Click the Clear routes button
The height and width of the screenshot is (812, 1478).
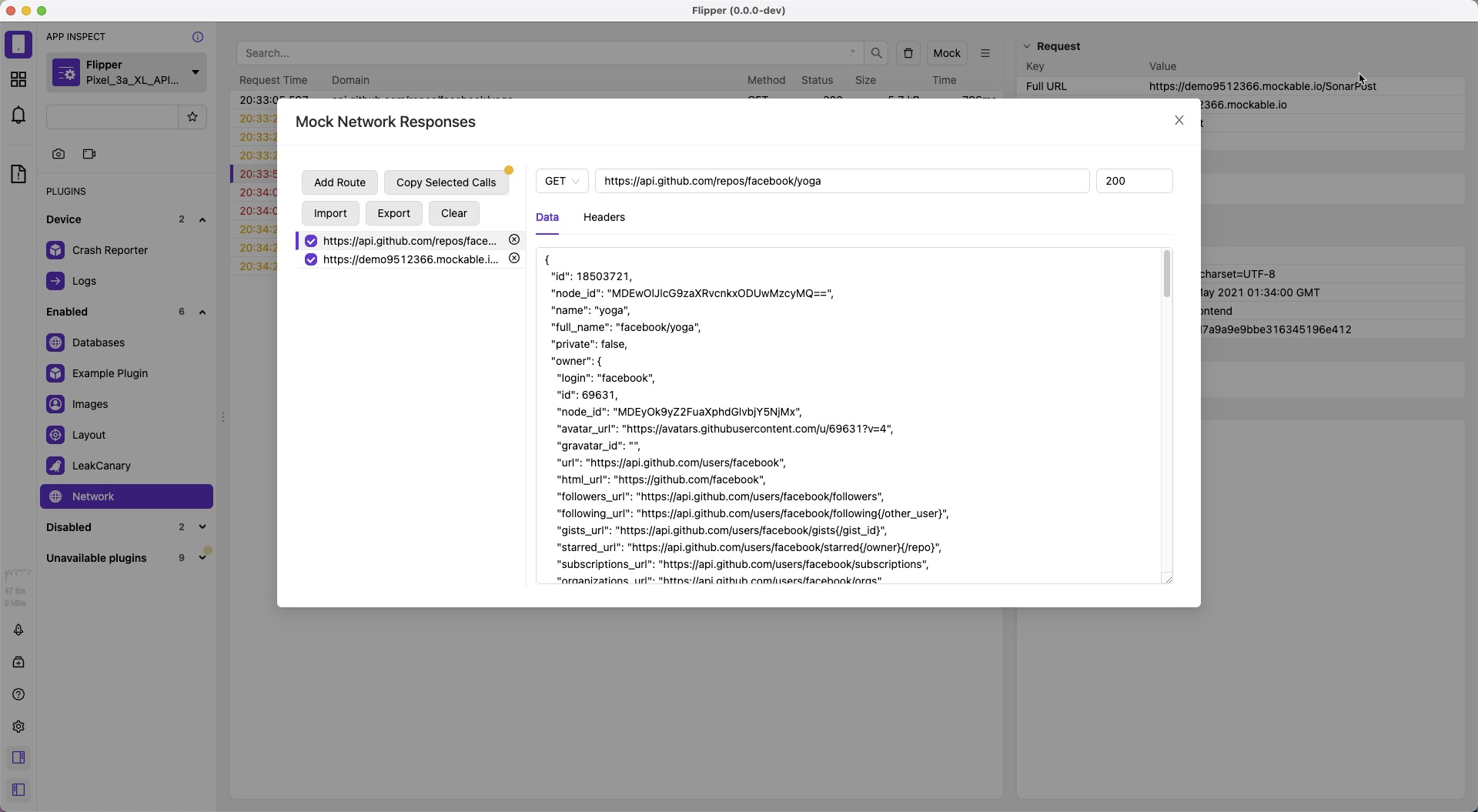pos(454,213)
